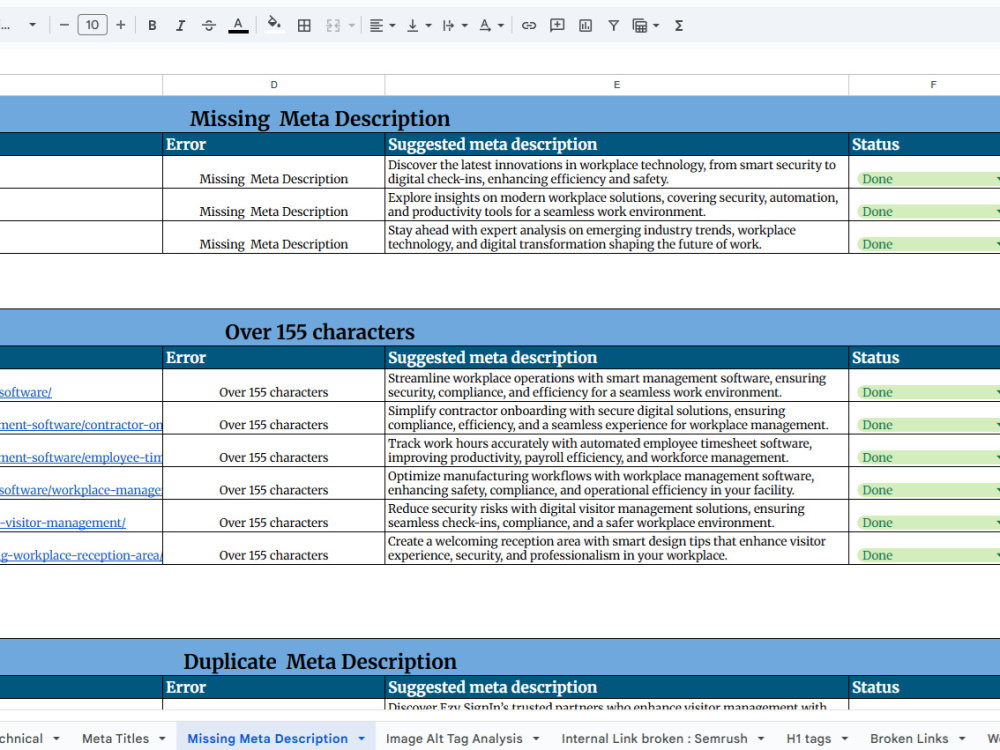Open the -visitor-management/ URL link
Viewport: 1000px width, 750px height.
pos(62,522)
